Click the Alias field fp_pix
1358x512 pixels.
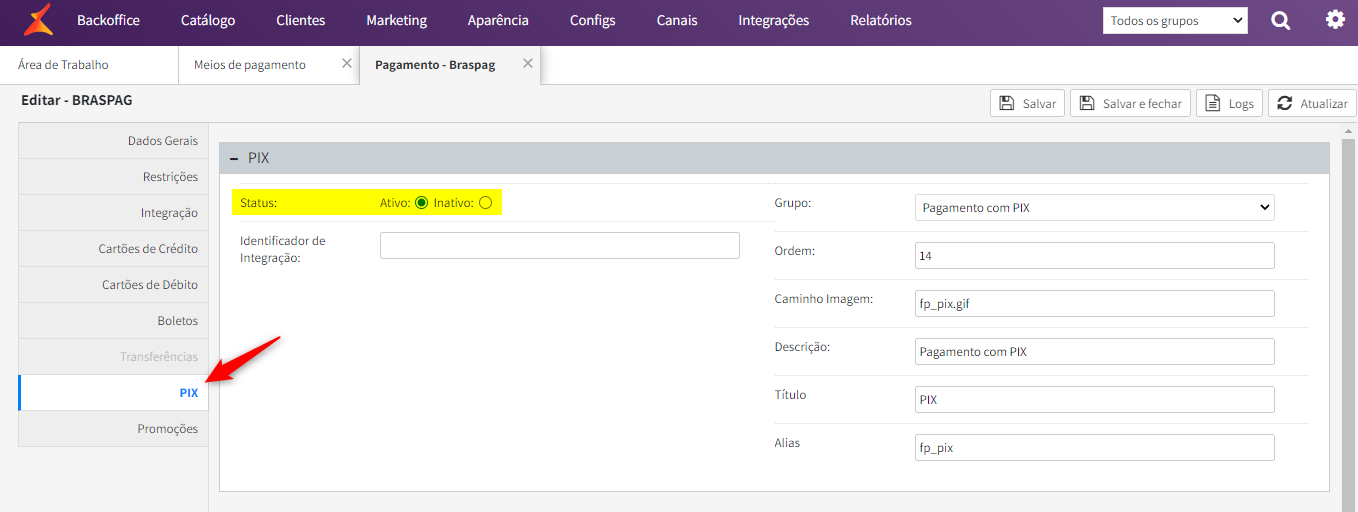(x=1095, y=447)
